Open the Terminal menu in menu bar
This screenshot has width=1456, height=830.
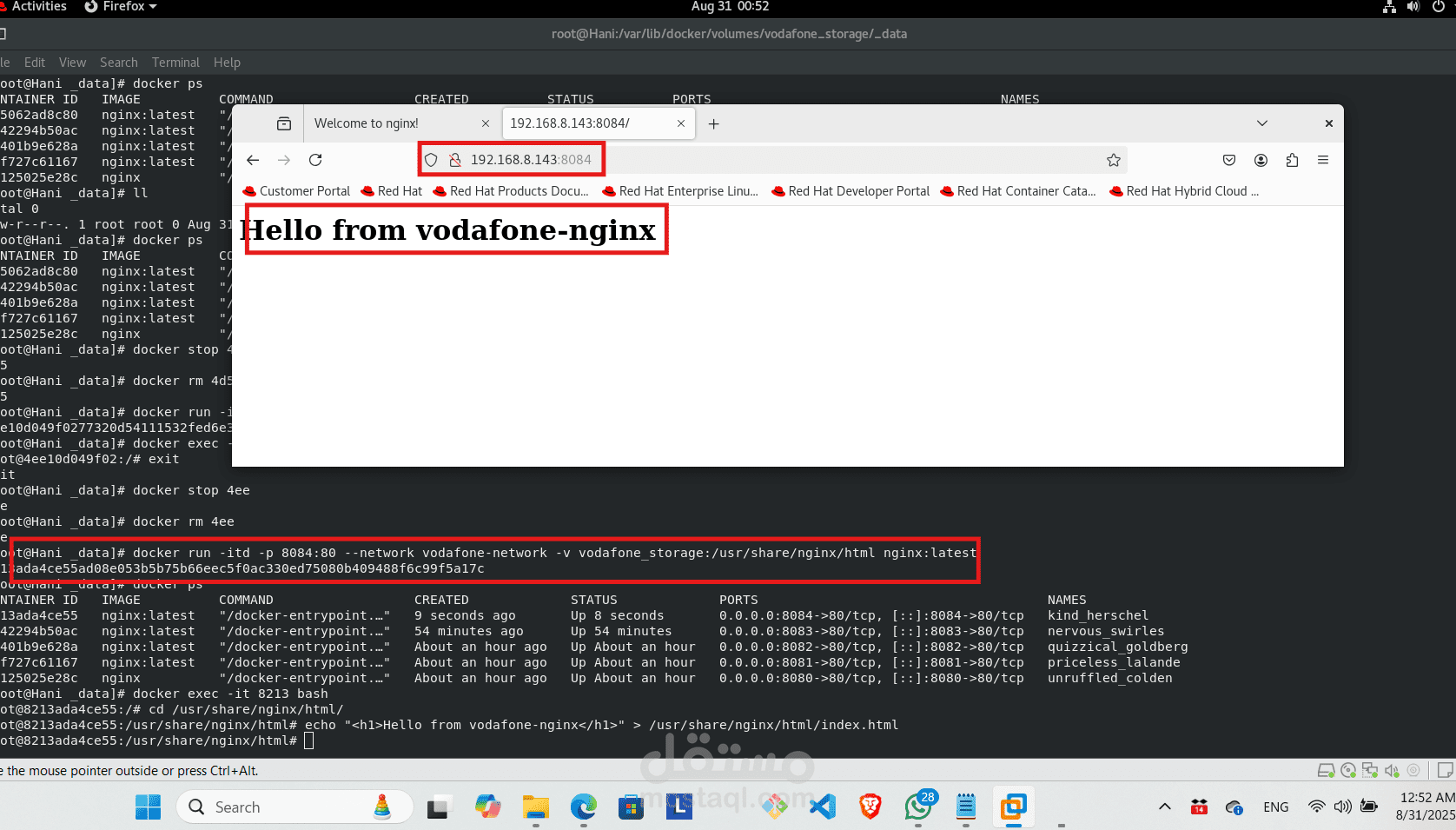click(175, 63)
